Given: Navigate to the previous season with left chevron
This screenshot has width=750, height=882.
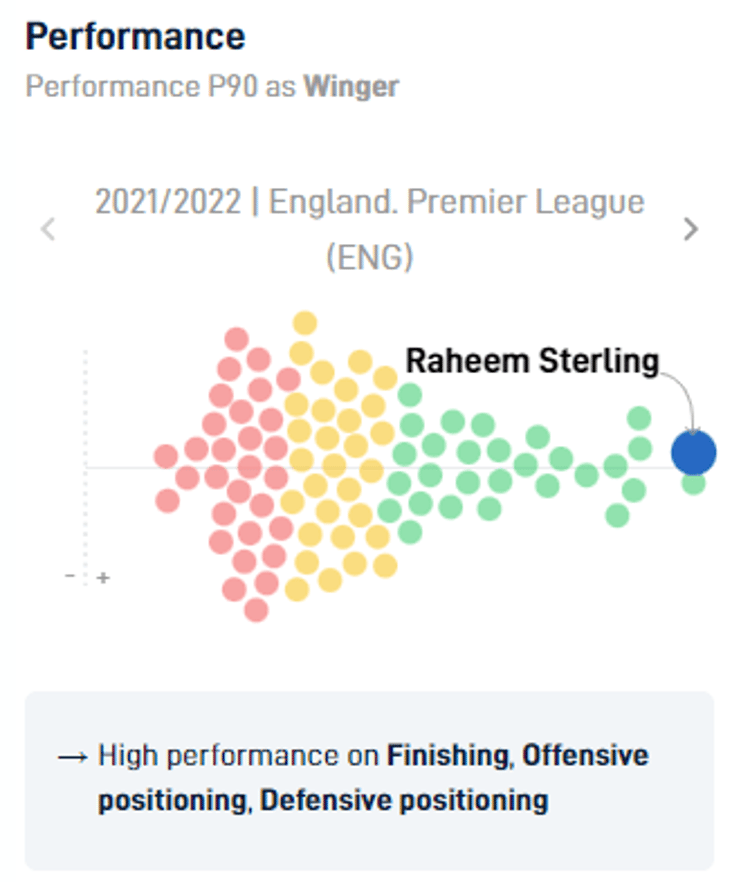Looking at the screenshot, I should 47,229.
